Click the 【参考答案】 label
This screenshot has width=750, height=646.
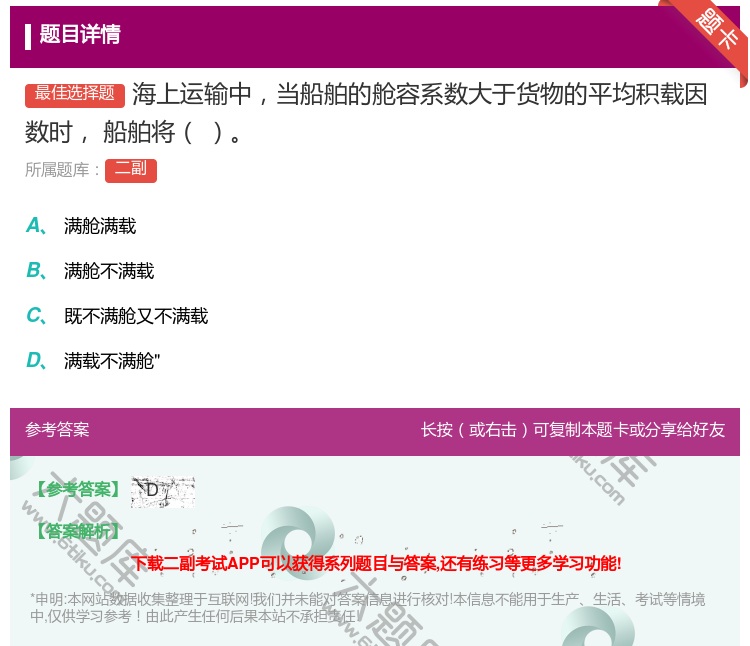point(79,489)
